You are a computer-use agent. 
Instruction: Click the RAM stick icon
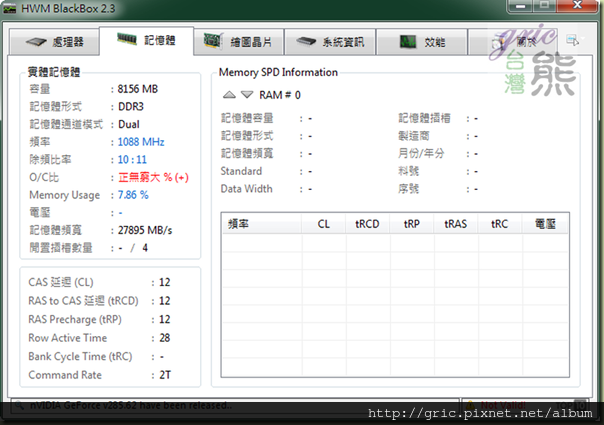[127, 39]
